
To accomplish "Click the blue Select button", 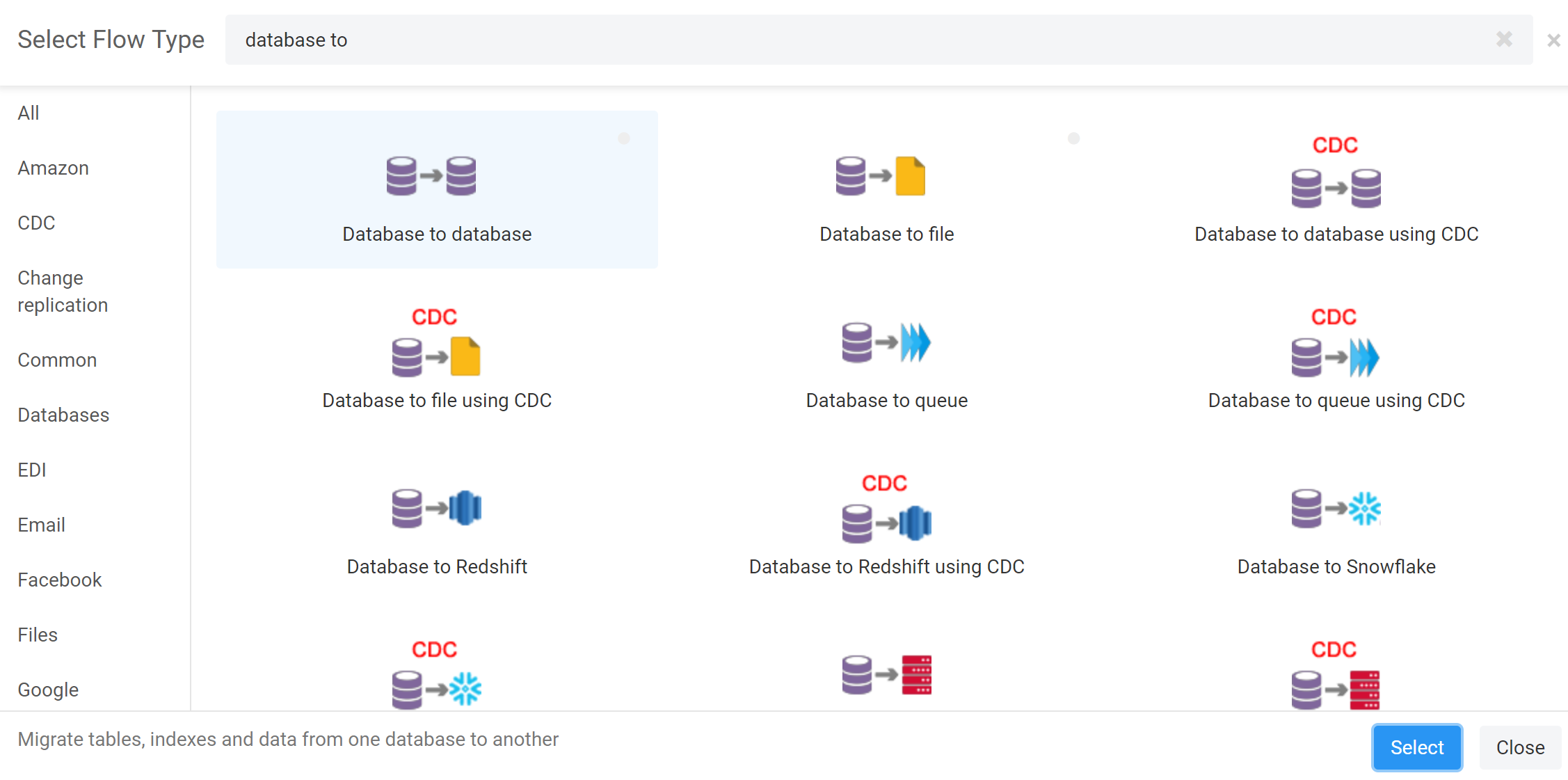I will (x=1416, y=747).
